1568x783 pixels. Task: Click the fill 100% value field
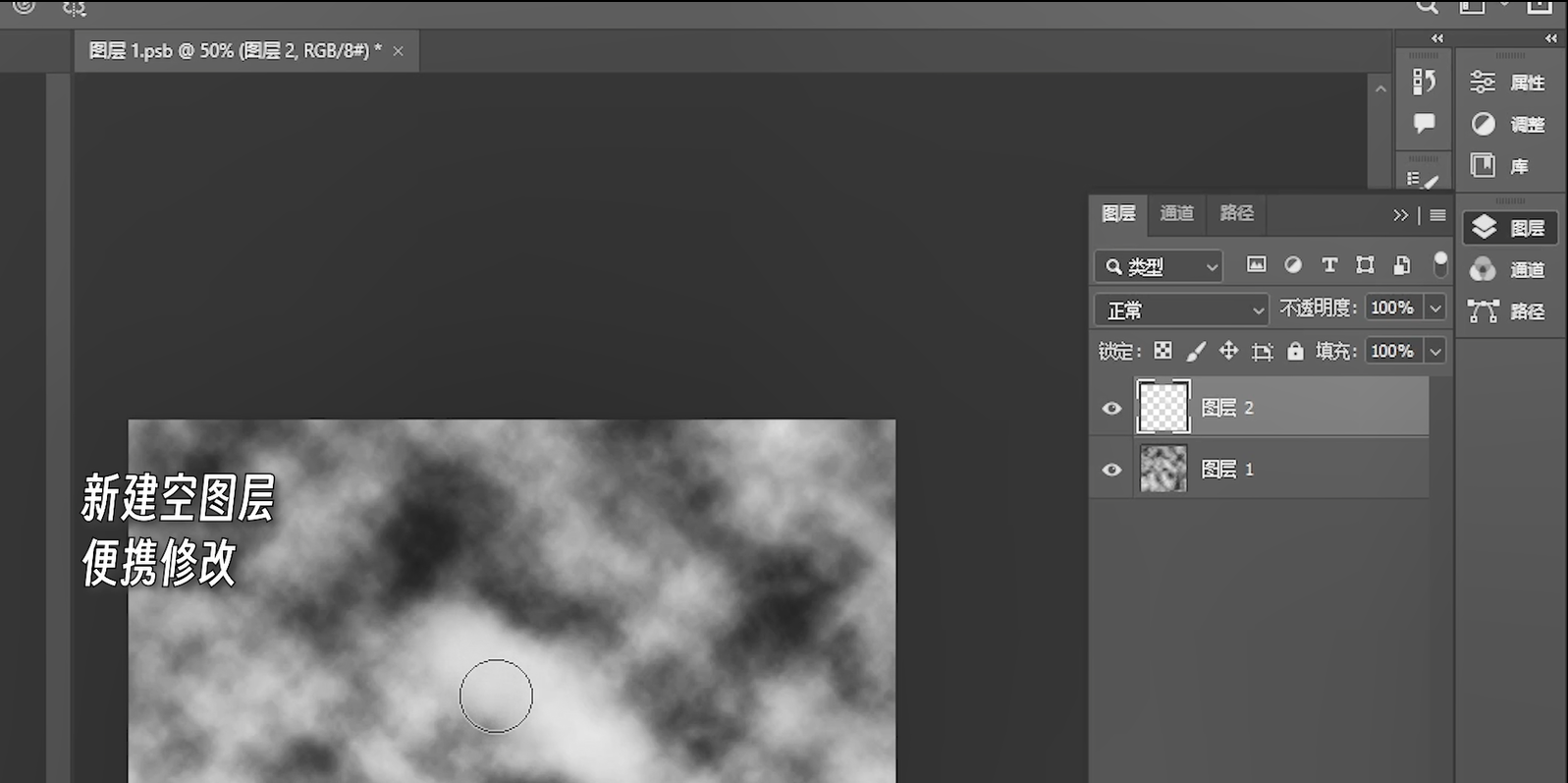pos(1393,351)
